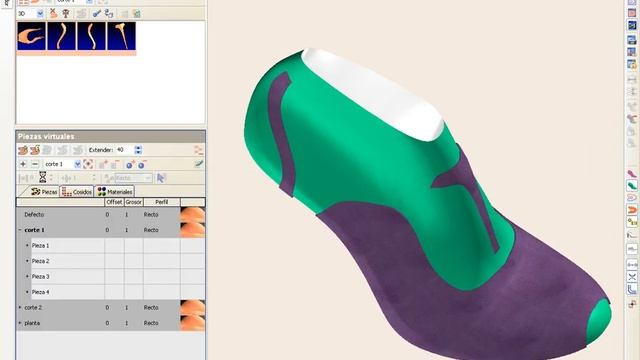Click the material swatch for corte 1
The width and height of the screenshot is (640, 360).
tap(193, 230)
